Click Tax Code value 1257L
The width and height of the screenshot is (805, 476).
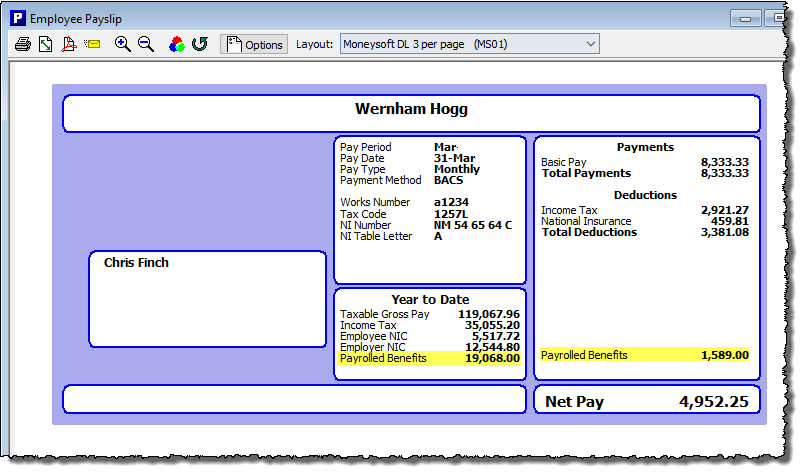tap(451, 214)
